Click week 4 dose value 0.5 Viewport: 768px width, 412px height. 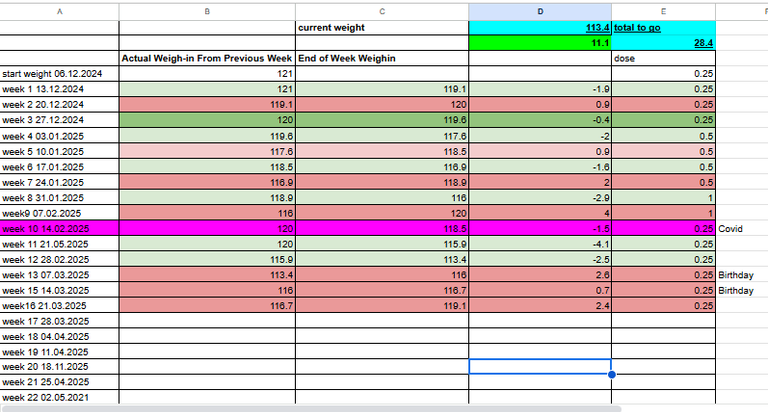663,136
